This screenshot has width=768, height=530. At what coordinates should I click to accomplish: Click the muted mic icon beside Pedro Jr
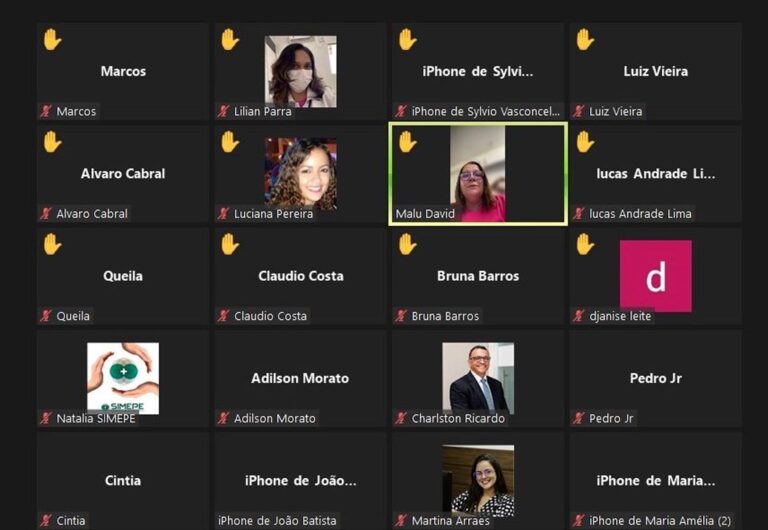click(578, 418)
